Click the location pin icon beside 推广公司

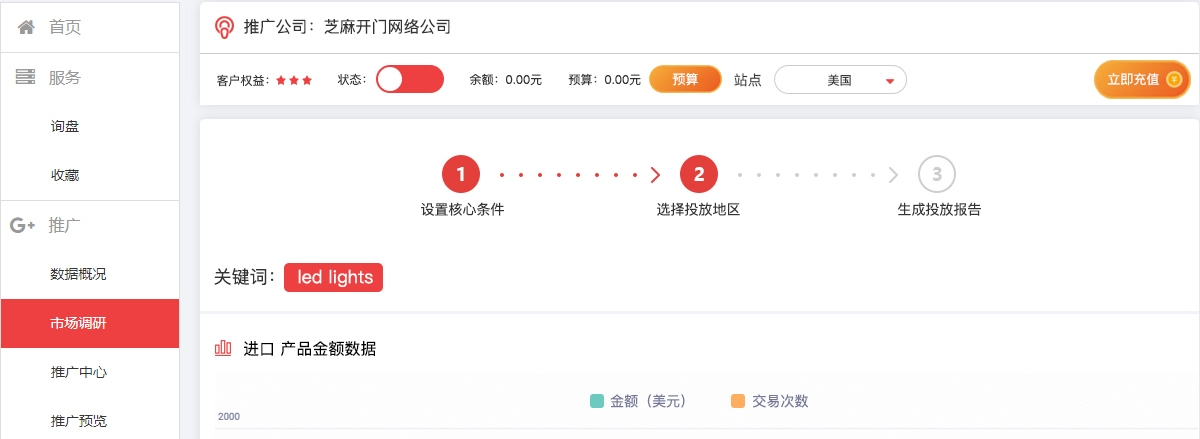pos(225,27)
